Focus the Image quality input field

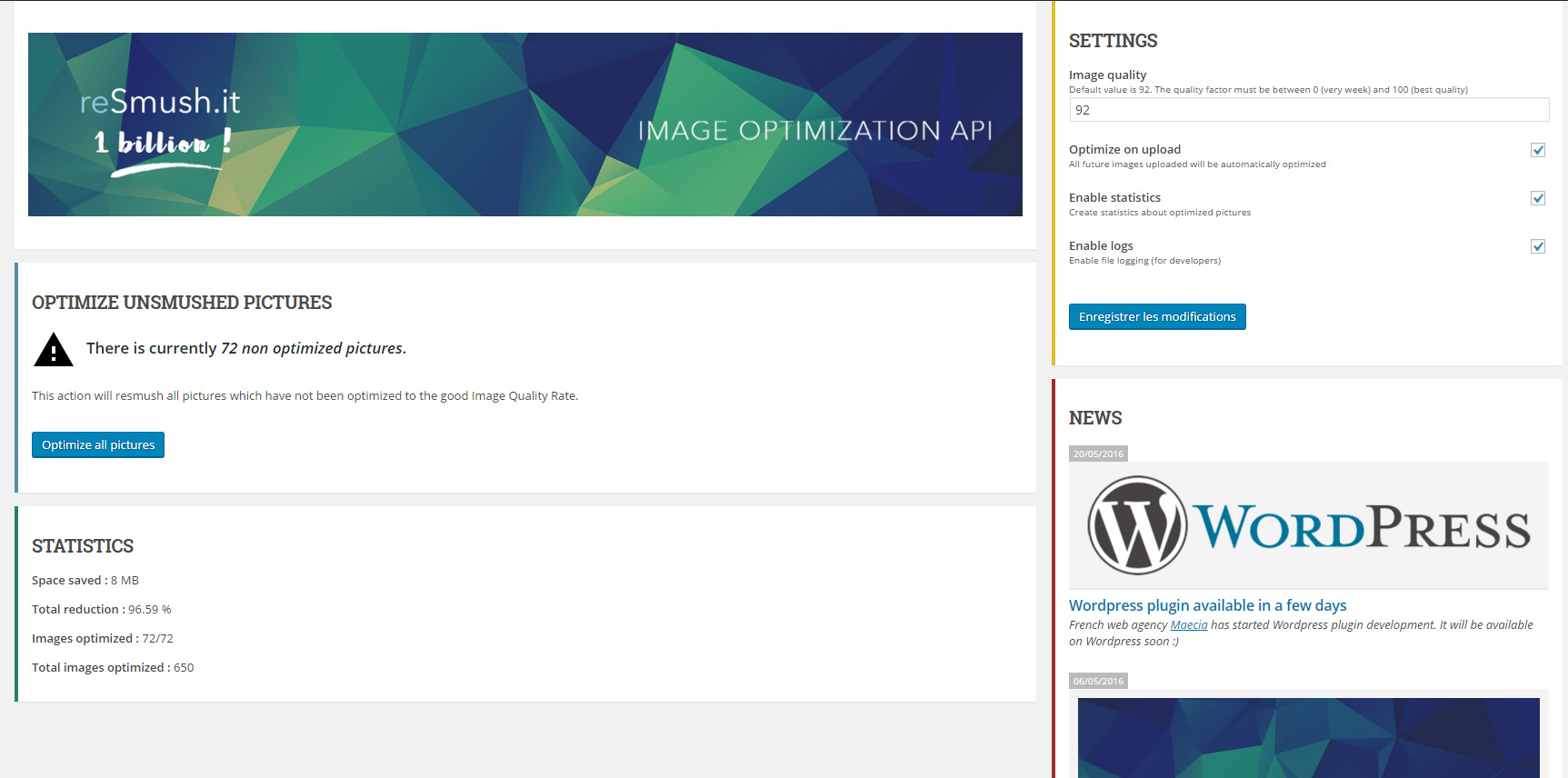(1308, 110)
